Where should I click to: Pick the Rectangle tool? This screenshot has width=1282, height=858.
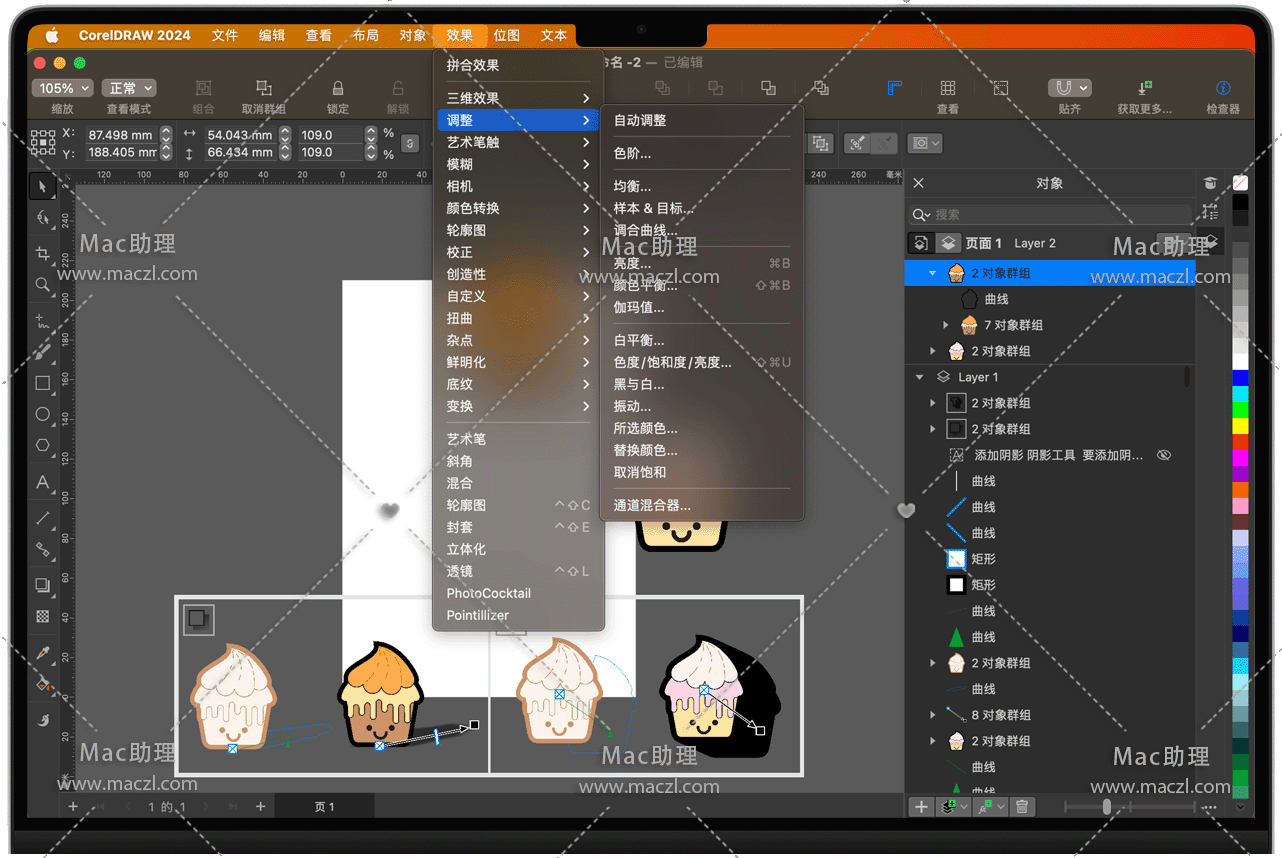tap(42, 383)
